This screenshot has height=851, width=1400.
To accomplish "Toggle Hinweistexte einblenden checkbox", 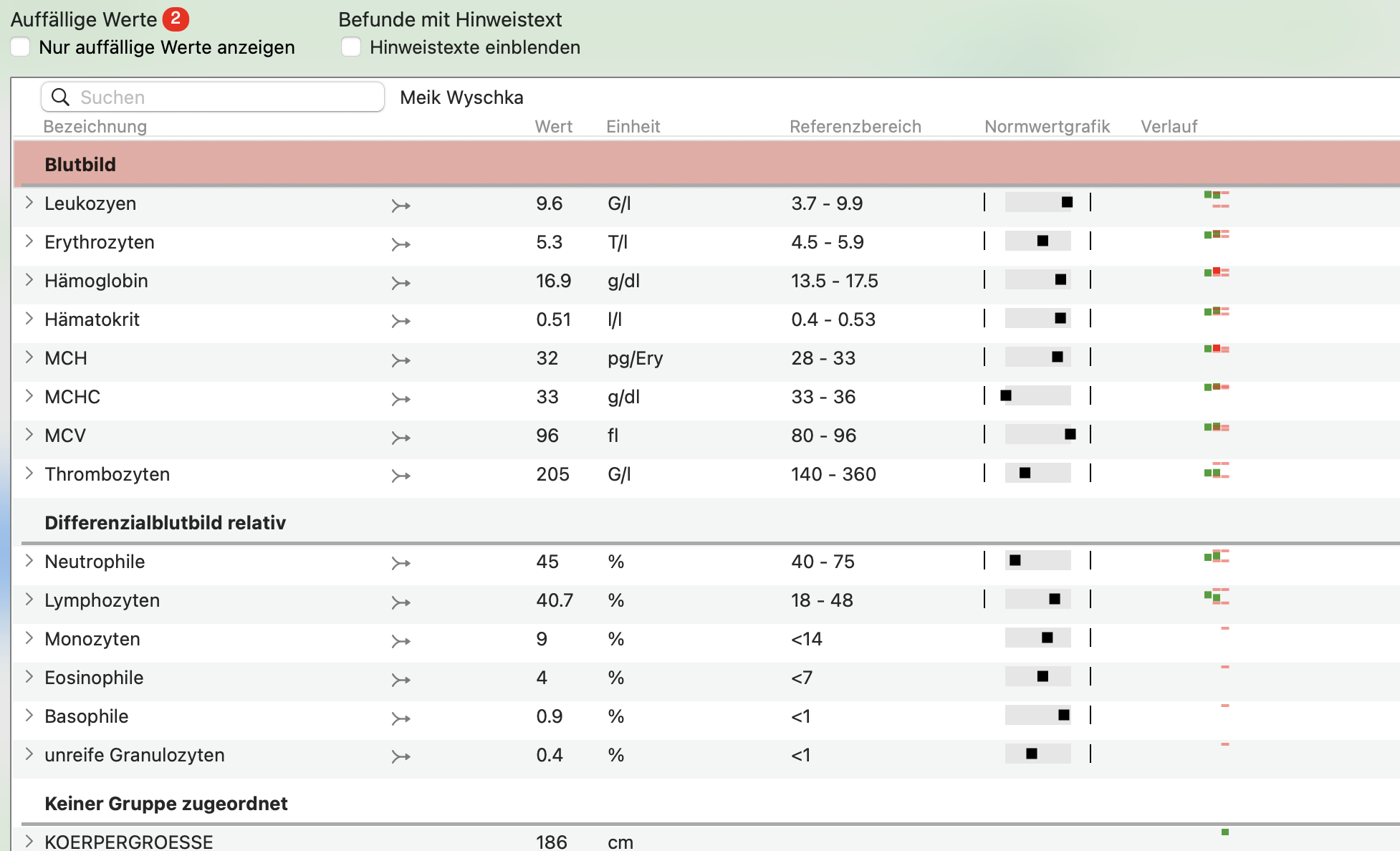I will pyautogui.click(x=351, y=47).
